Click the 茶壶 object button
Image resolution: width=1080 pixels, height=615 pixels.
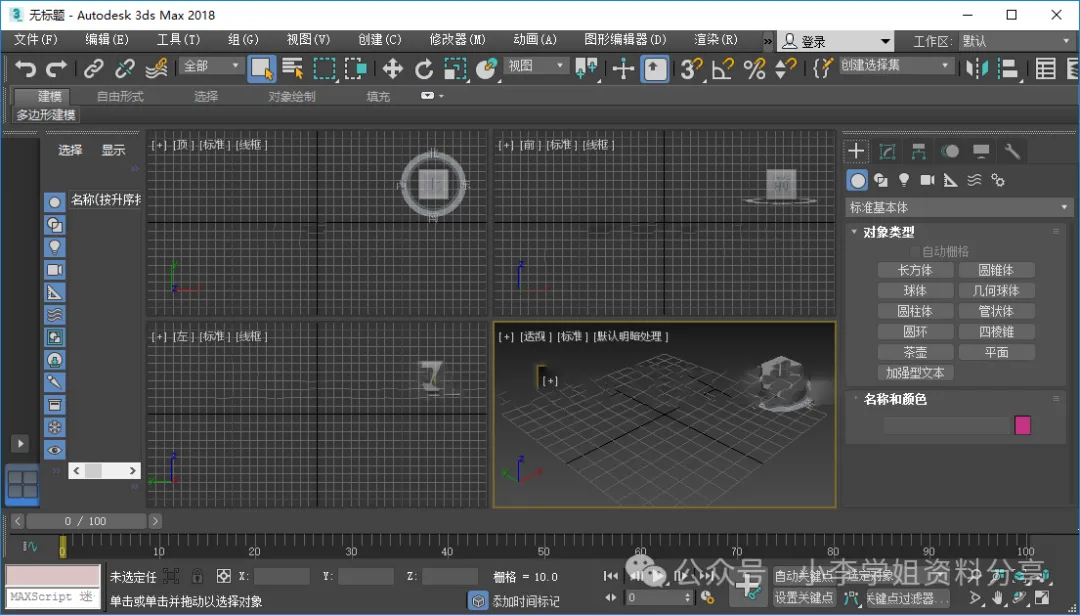(x=915, y=352)
